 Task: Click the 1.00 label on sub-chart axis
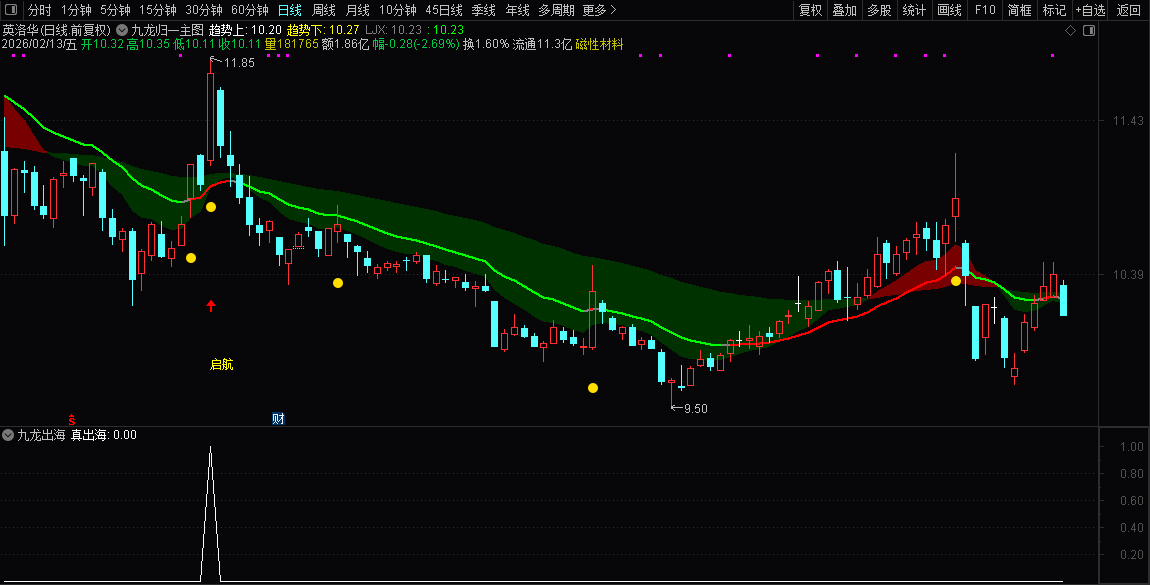[x=1132, y=446]
